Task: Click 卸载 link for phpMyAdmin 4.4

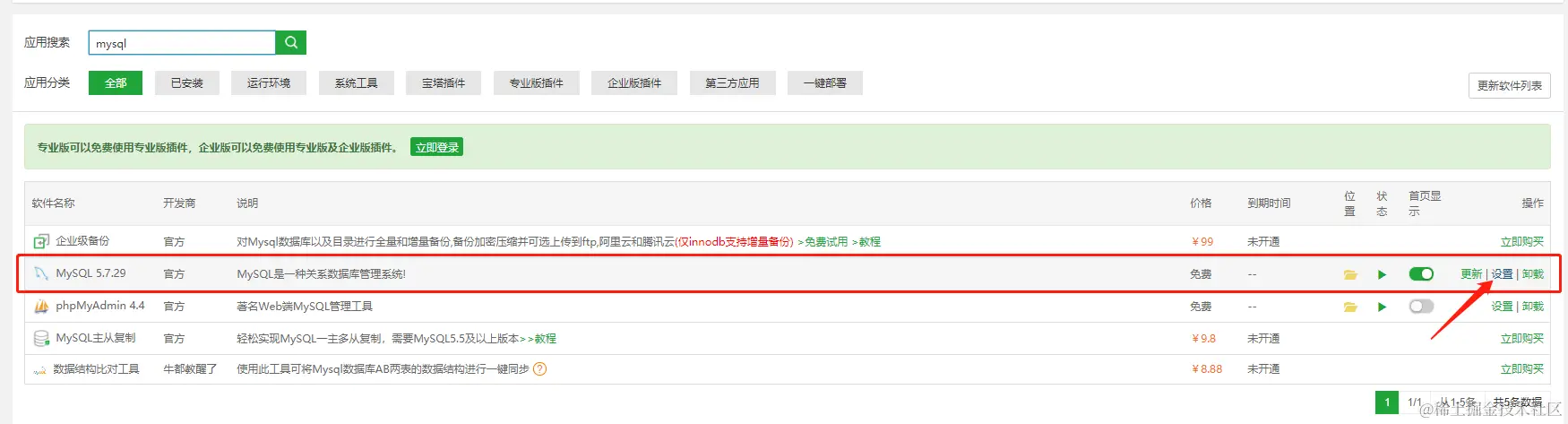Action: [1533, 307]
